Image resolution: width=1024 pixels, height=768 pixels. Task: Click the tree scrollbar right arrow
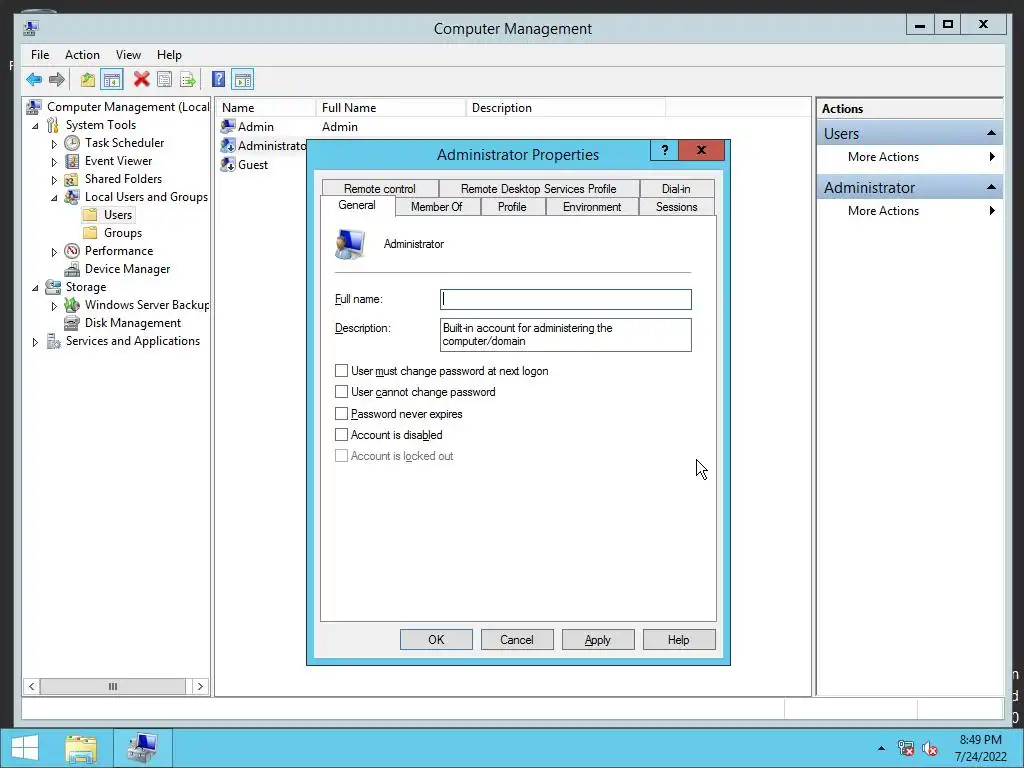click(200, 686)
